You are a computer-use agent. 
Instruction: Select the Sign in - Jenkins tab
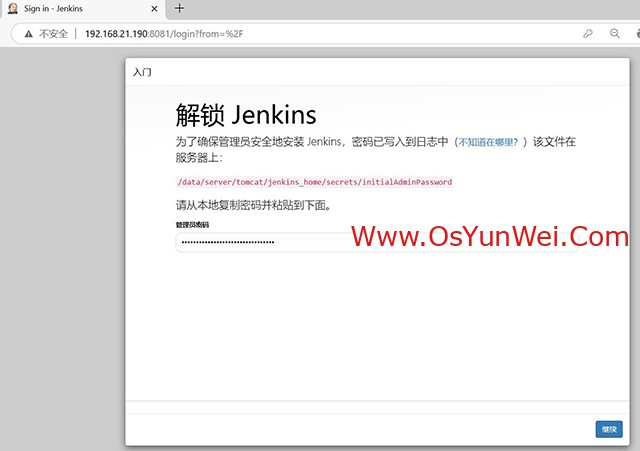click(82, 9)
